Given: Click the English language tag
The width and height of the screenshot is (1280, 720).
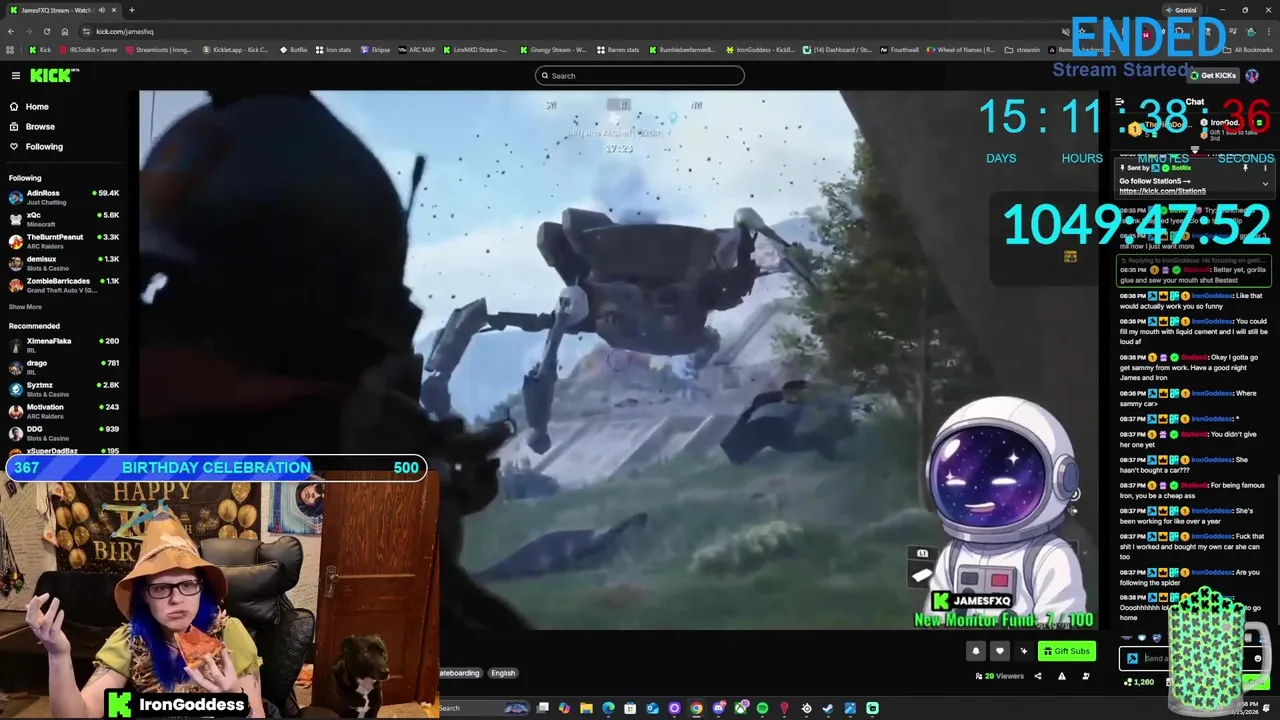Looking at the screenshot, I should (503, 673).
